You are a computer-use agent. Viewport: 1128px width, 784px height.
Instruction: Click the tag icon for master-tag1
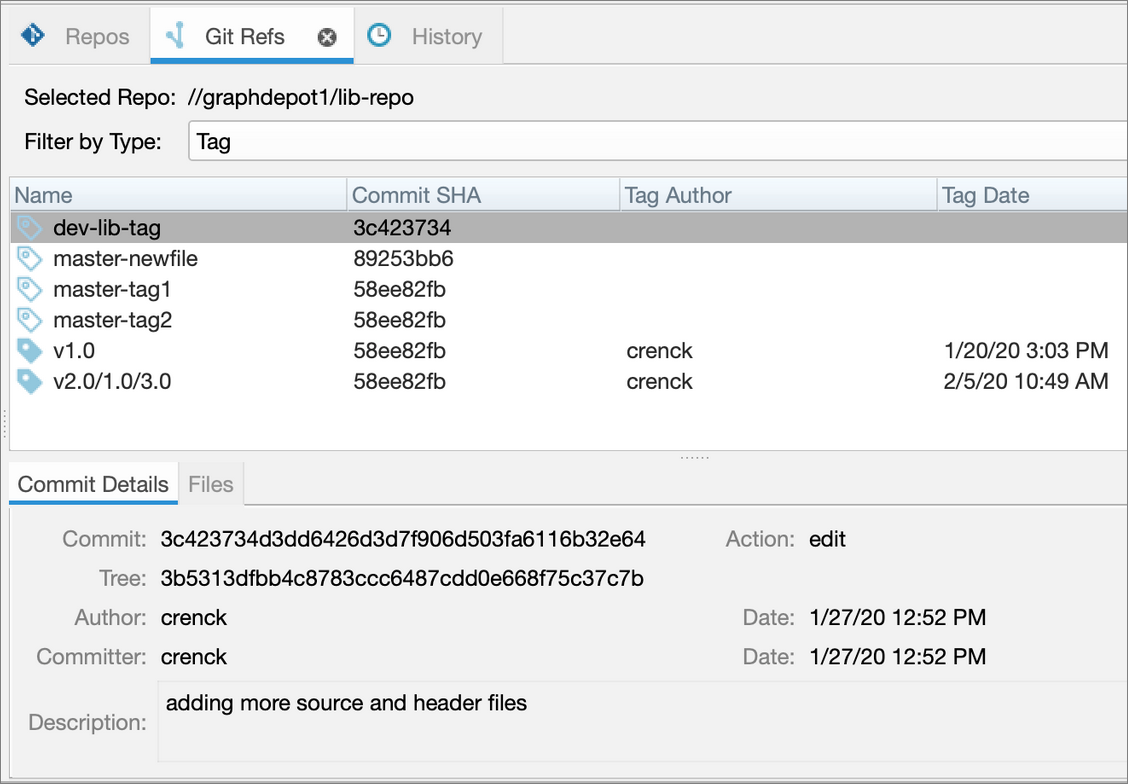(30, 290)
